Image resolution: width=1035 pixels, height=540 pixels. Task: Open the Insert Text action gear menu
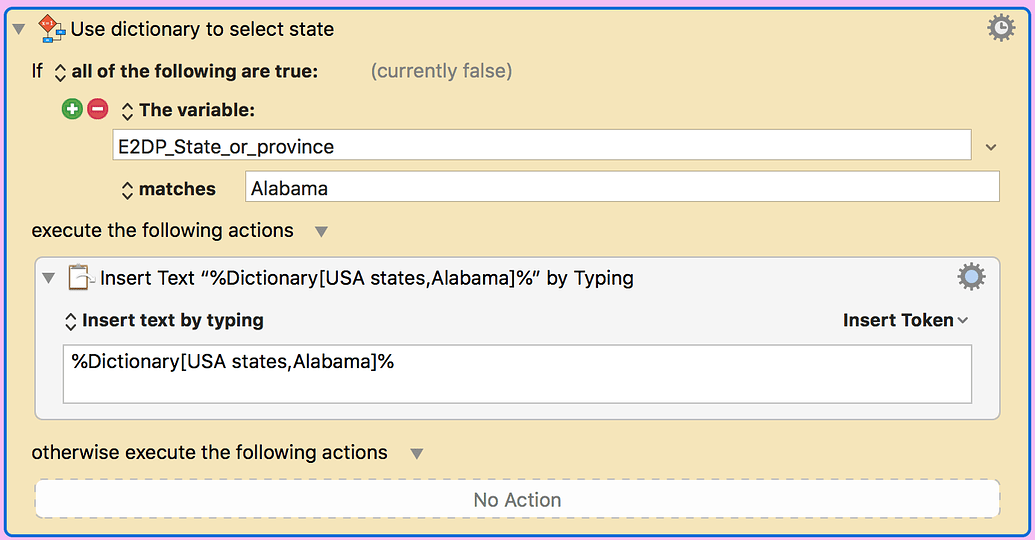coord(971,277)
